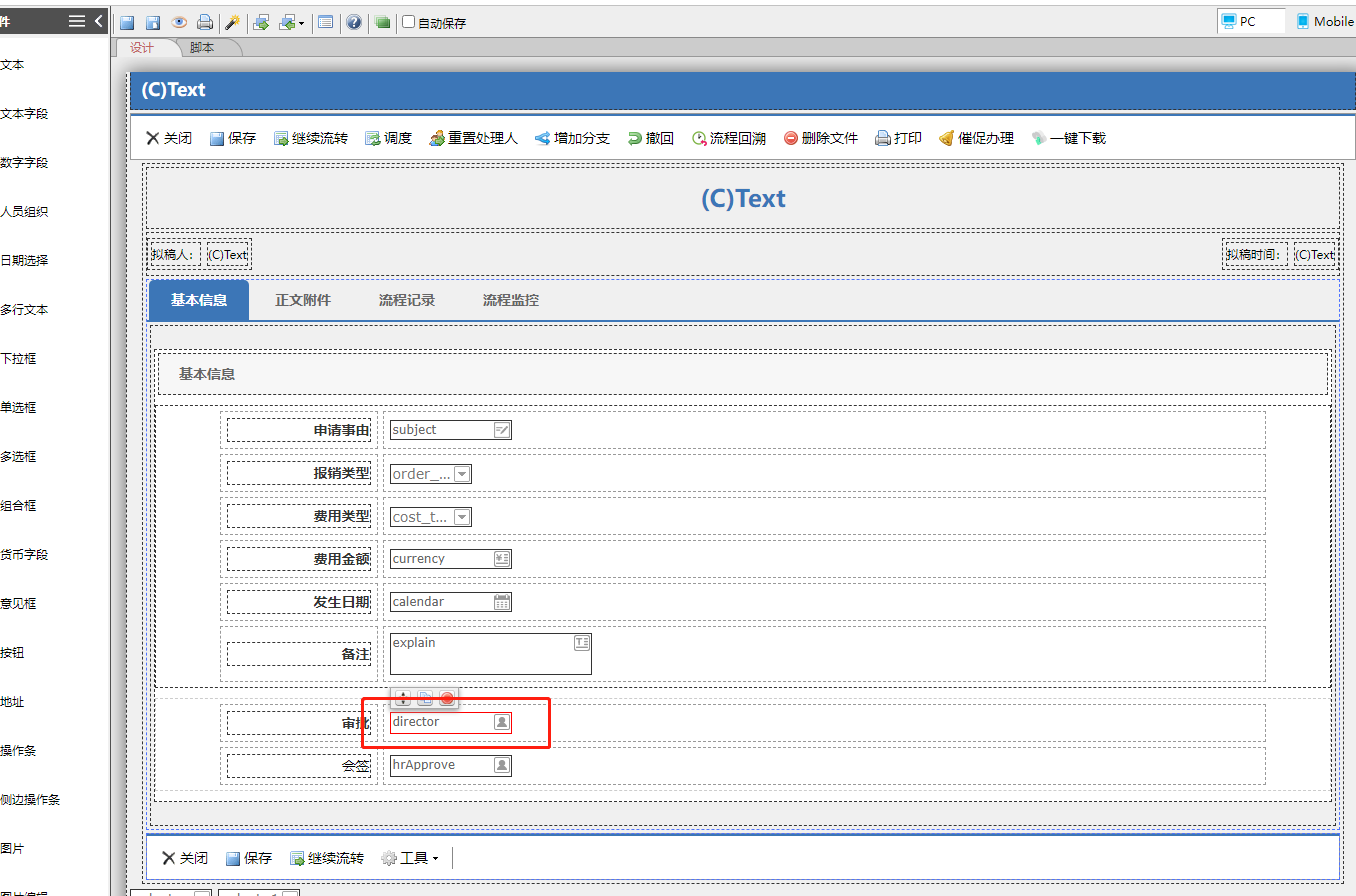Open the calendar icon in 发生日期 field
This screenshot has width=1356, height=896.
pos(502,602)
